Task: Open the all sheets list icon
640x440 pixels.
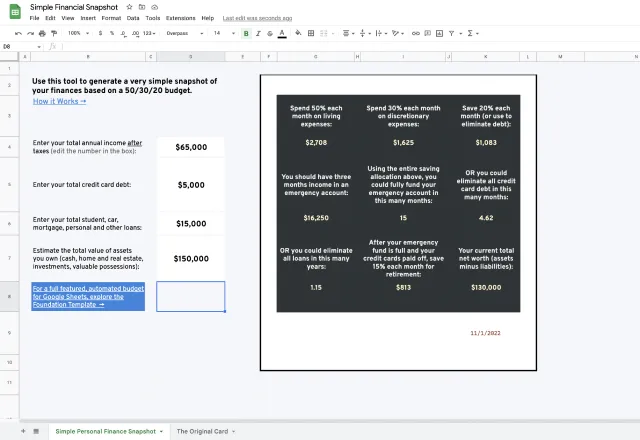Action: click(36, 431)
